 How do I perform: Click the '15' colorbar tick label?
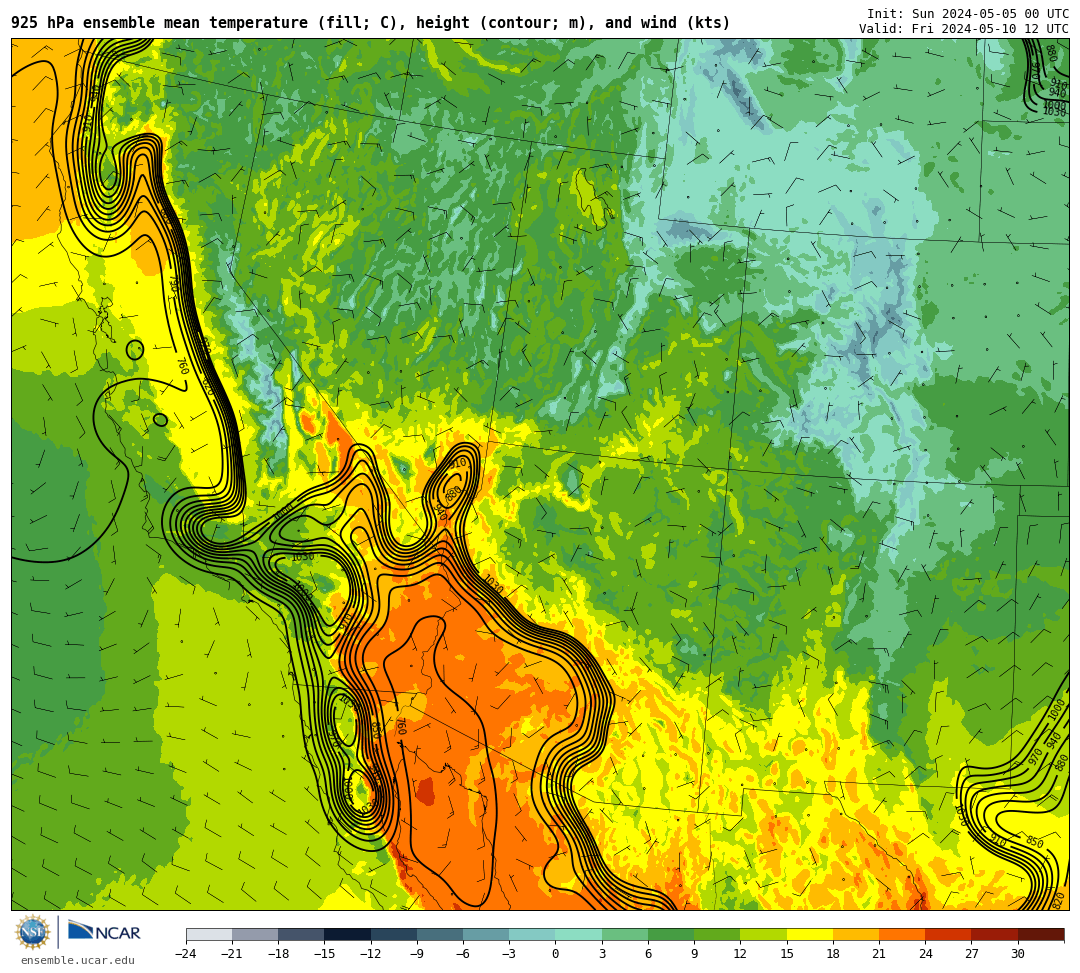(x=787, y=954)
